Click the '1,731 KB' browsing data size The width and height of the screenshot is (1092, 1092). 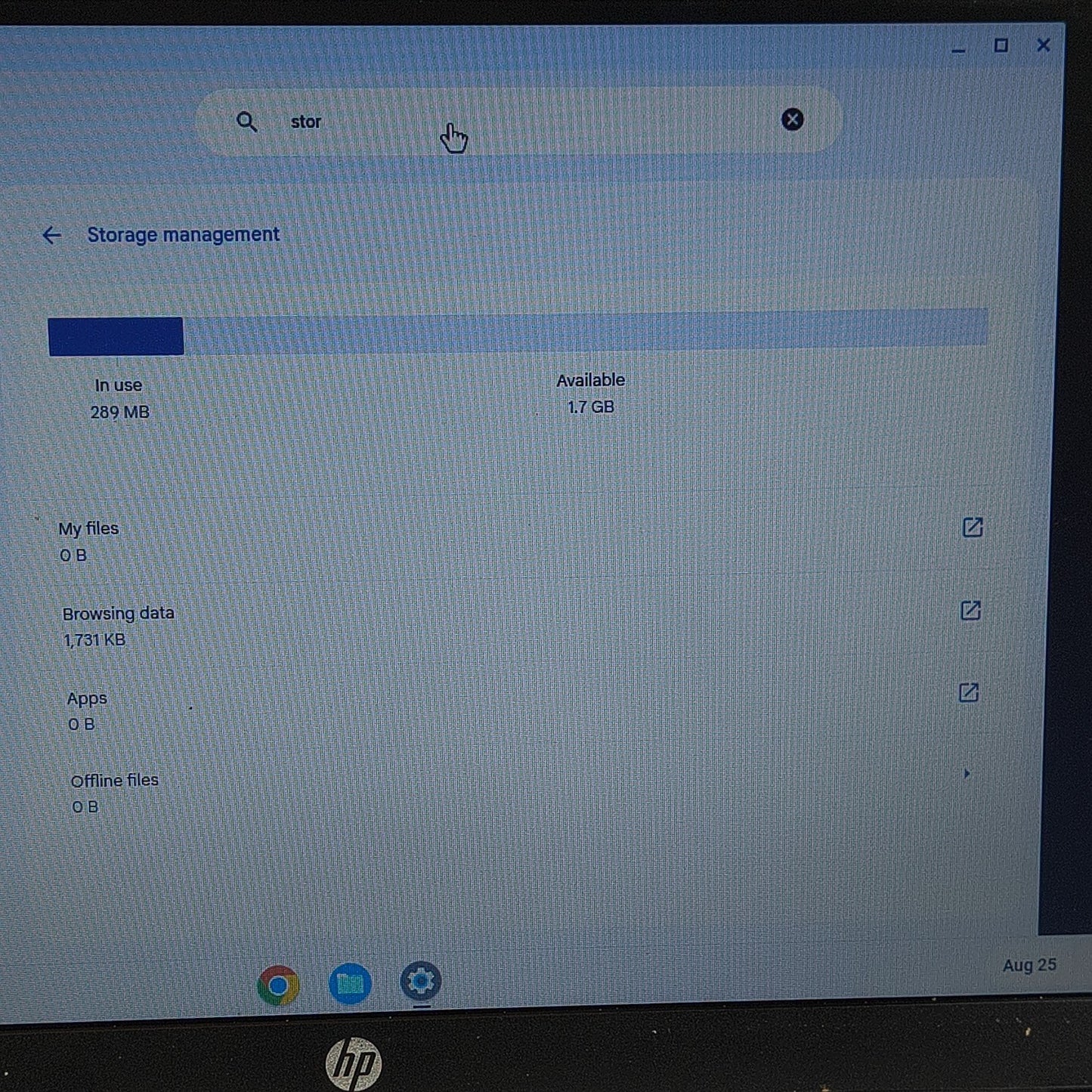click(x=94, y=640)
